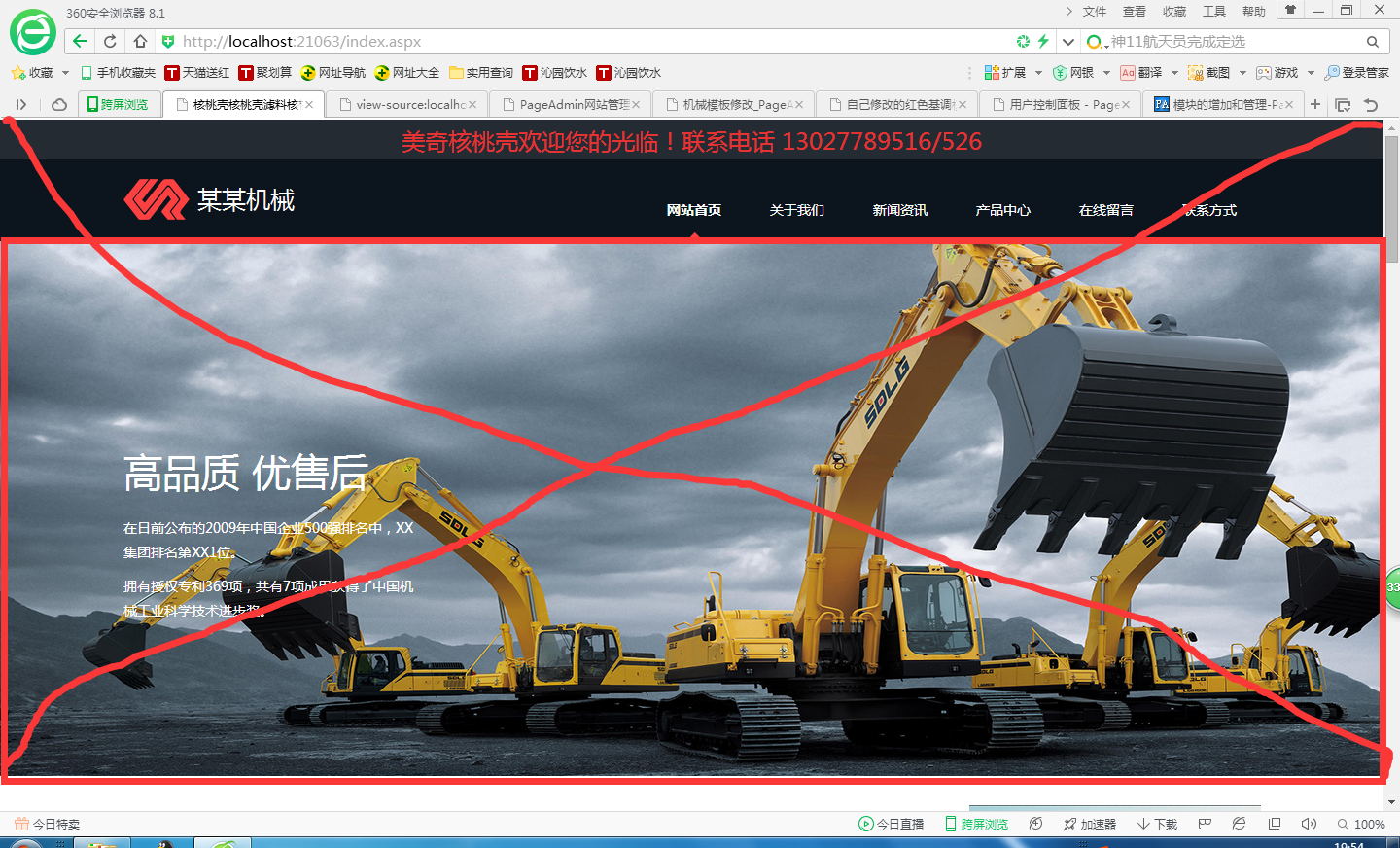Expand the 翻译 translate dropdown arrow
1400x848 pixels.
1174,73
